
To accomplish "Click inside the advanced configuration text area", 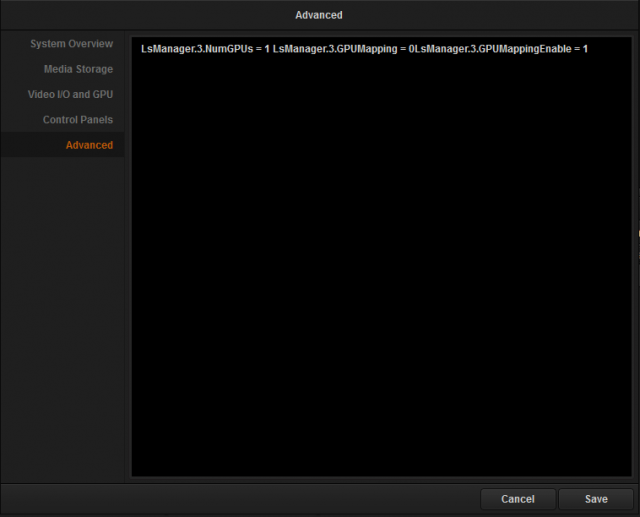I will click(381, 257).
